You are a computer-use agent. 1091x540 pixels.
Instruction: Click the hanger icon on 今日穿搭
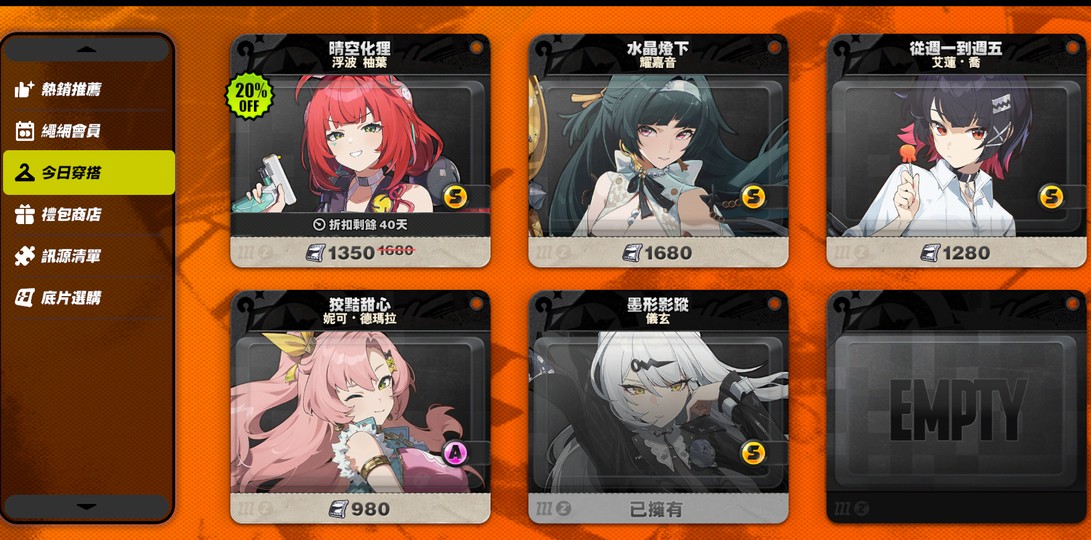(24, 172)
